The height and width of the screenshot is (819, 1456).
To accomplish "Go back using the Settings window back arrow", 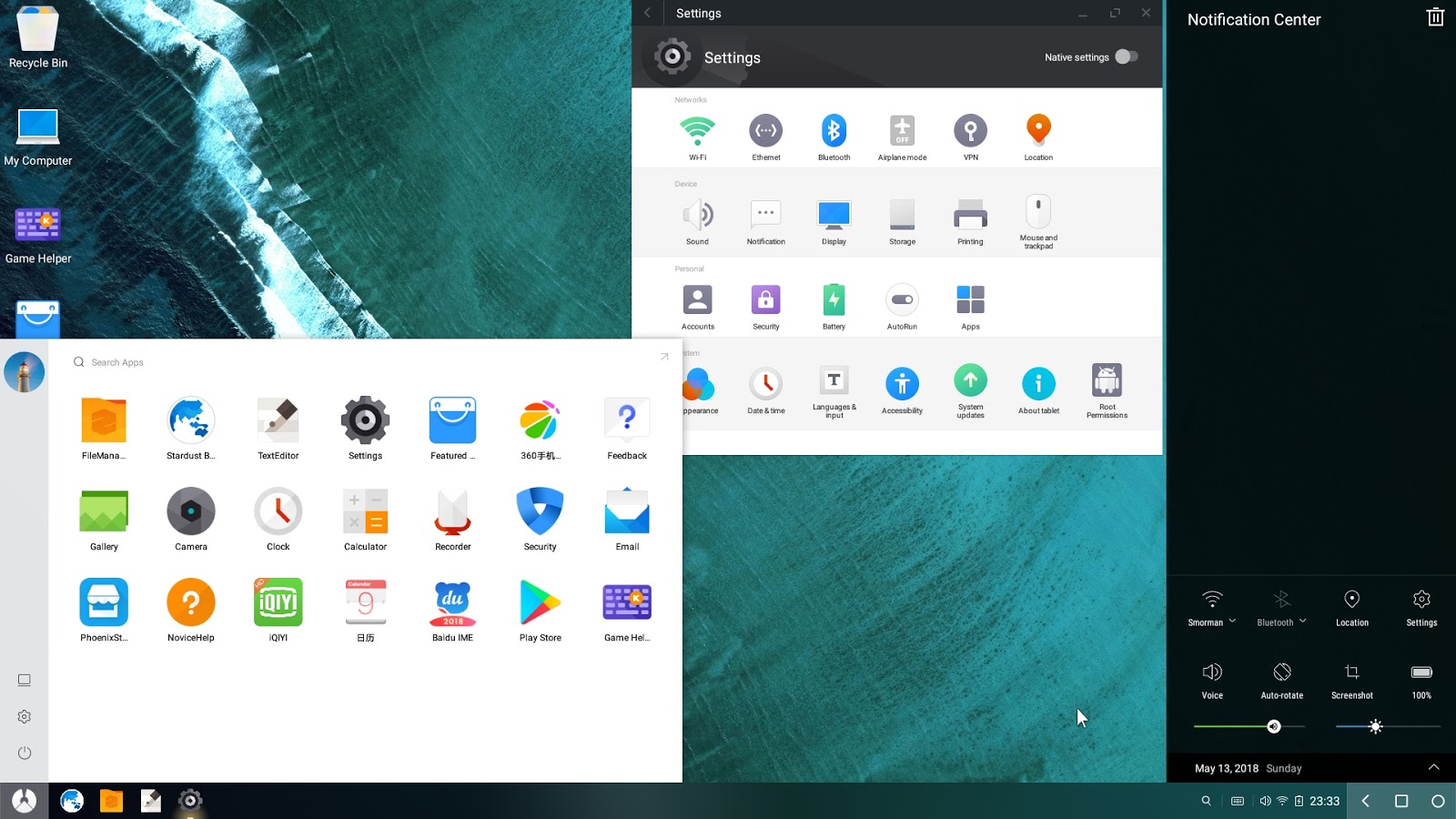I will [x=647, y=13].
